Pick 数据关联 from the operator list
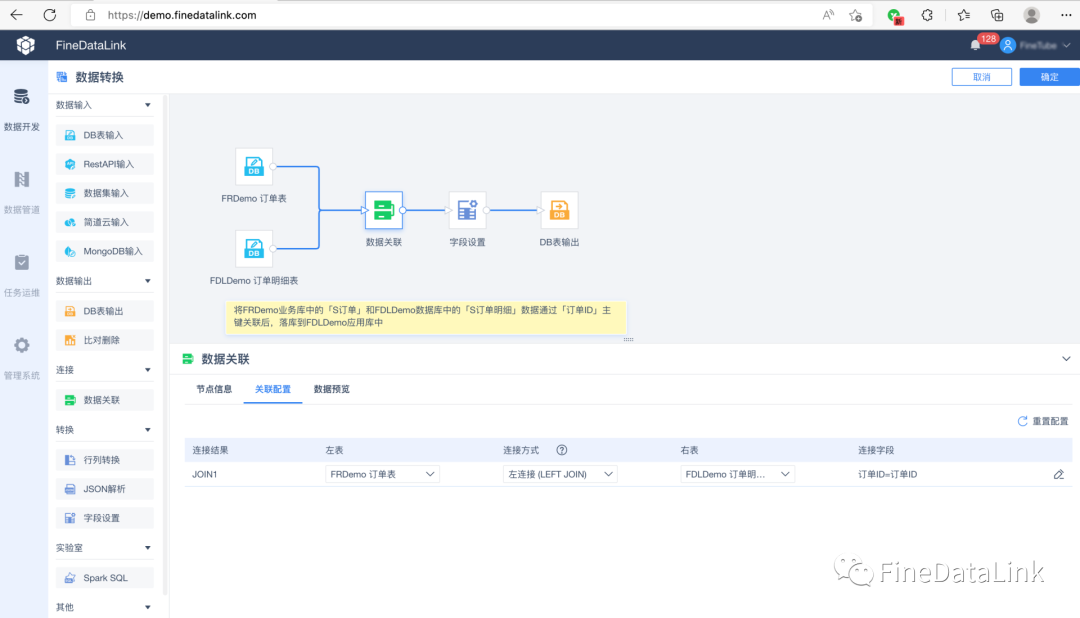 [x=105, y=400]
